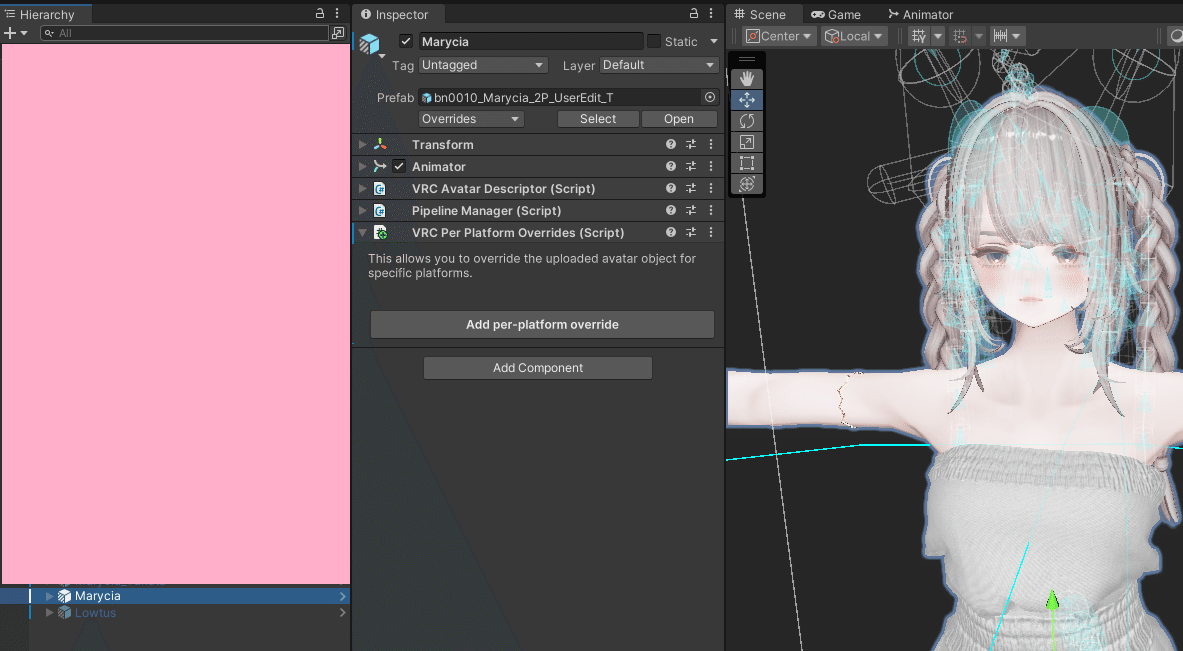
Task: Select the combined Transform tool
Action: 746,184
